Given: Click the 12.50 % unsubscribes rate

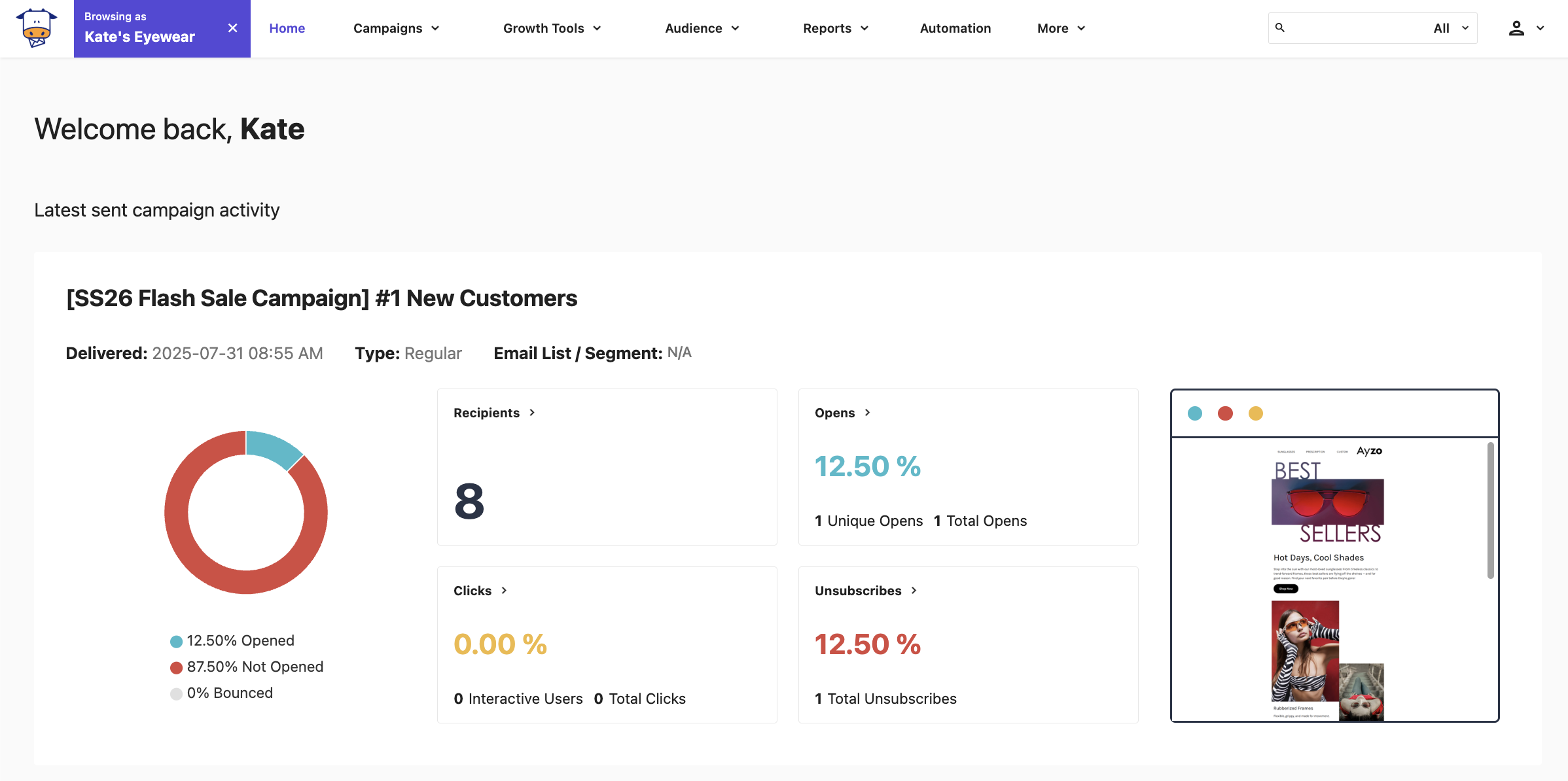Looking at the screenshot, I should point(867,644).
